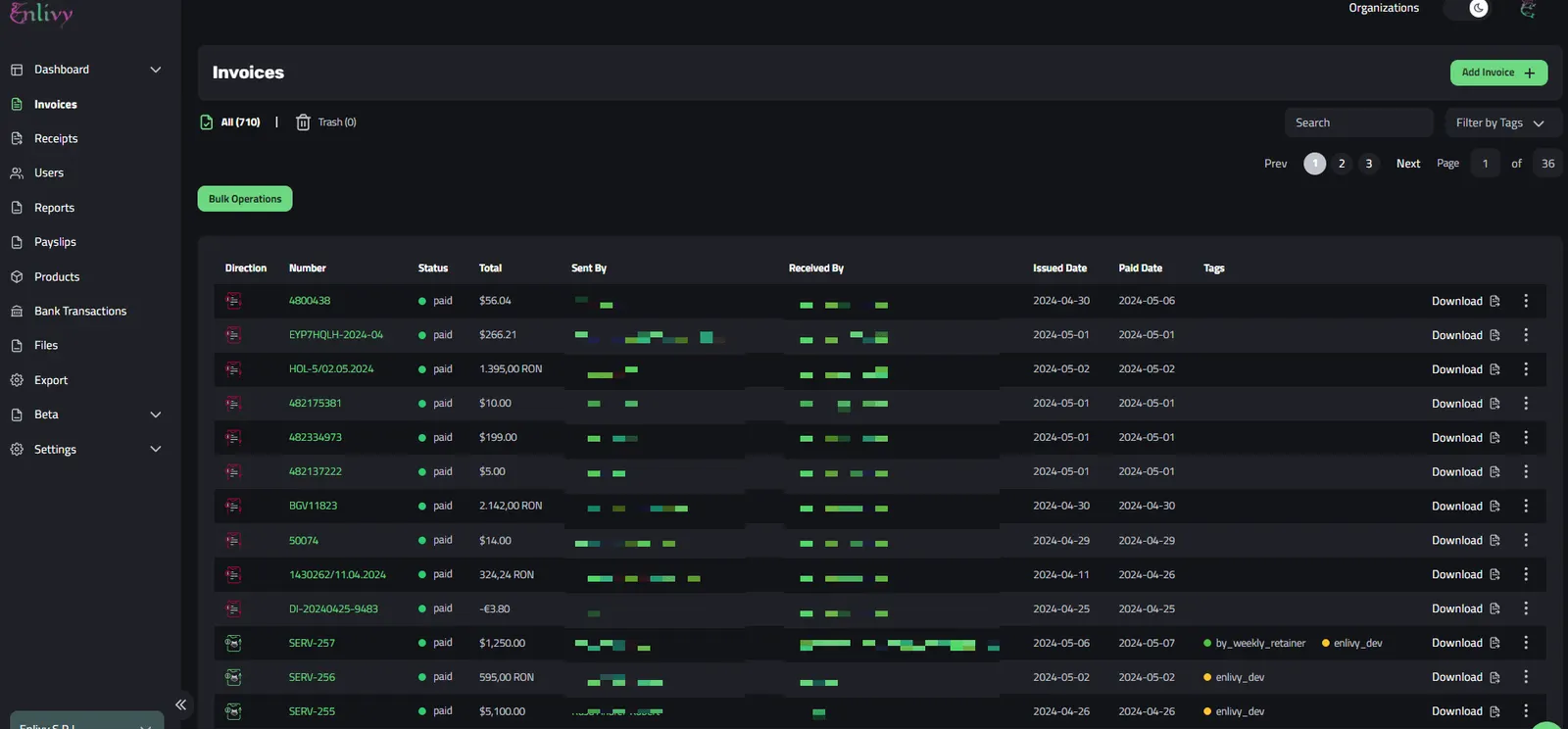Click the 1.395,00 RON total cell

(511, 369)
